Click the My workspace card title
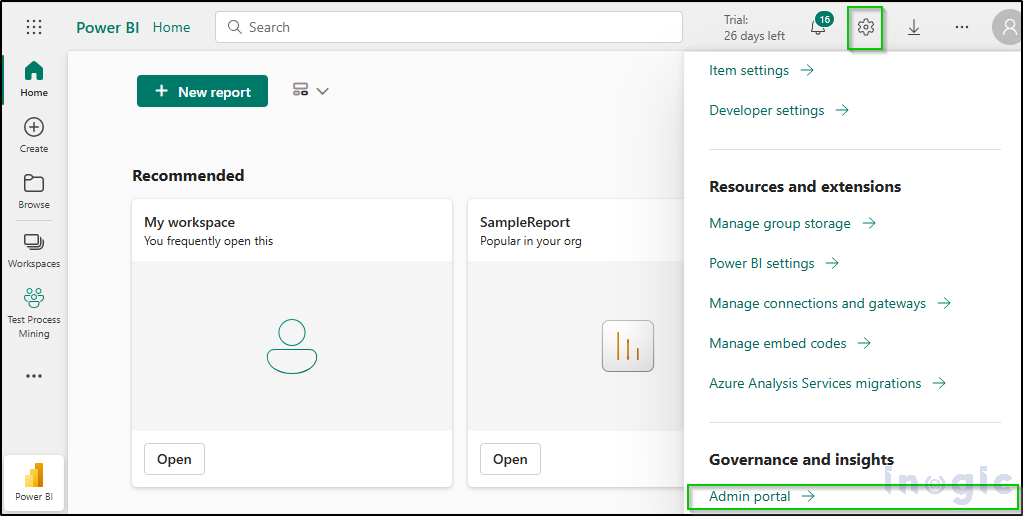This screenshot has height=516, width=1023. 189,222
